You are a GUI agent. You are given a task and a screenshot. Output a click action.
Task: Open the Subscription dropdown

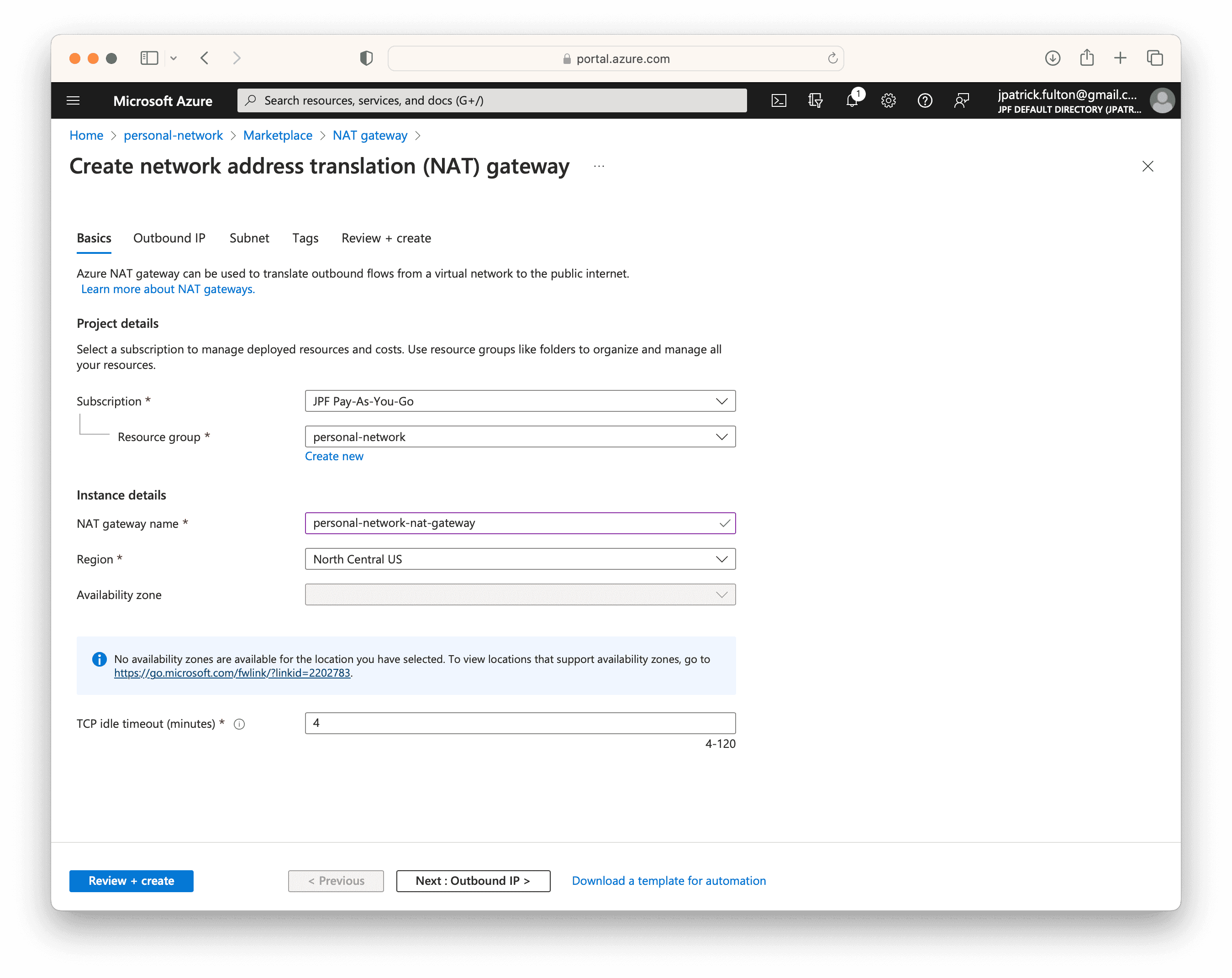[520, 401]
